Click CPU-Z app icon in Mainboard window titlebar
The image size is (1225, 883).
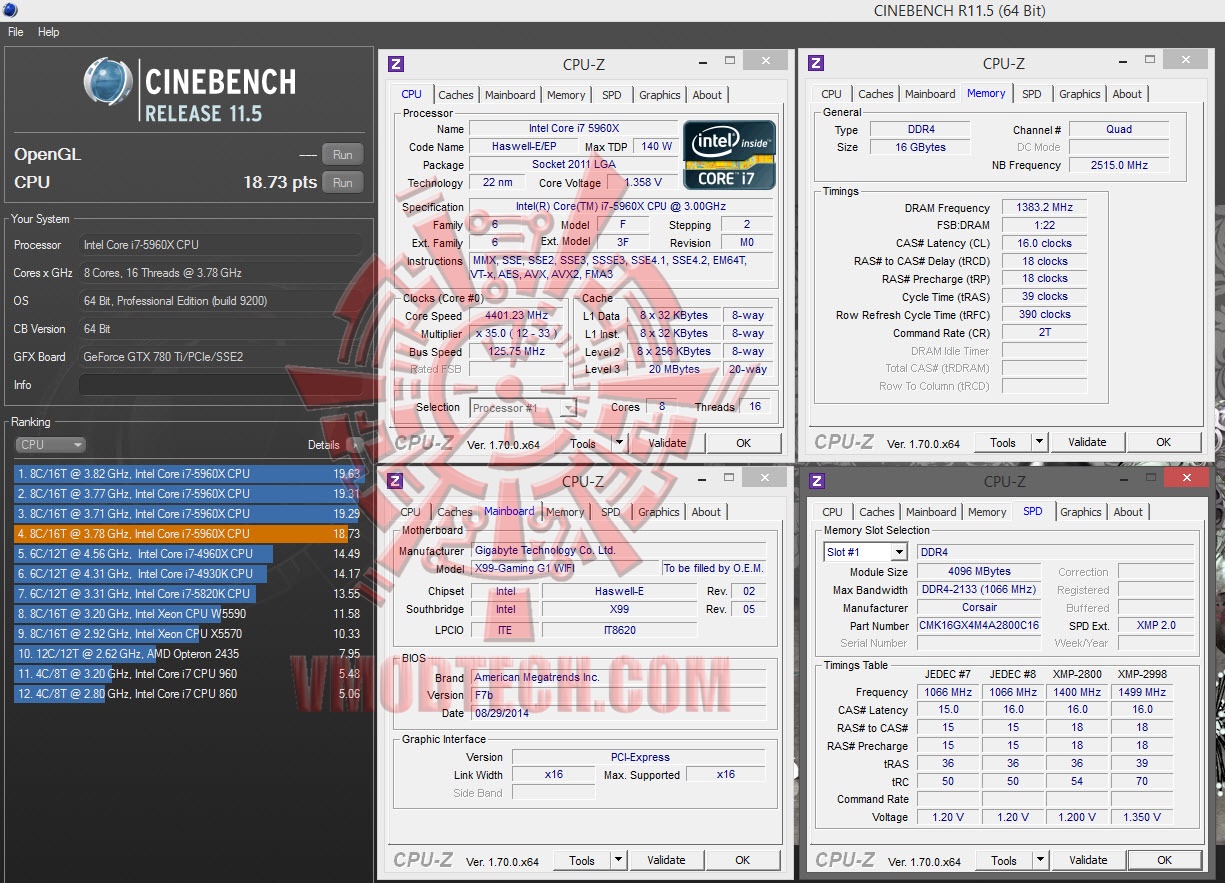click(396, 481)
